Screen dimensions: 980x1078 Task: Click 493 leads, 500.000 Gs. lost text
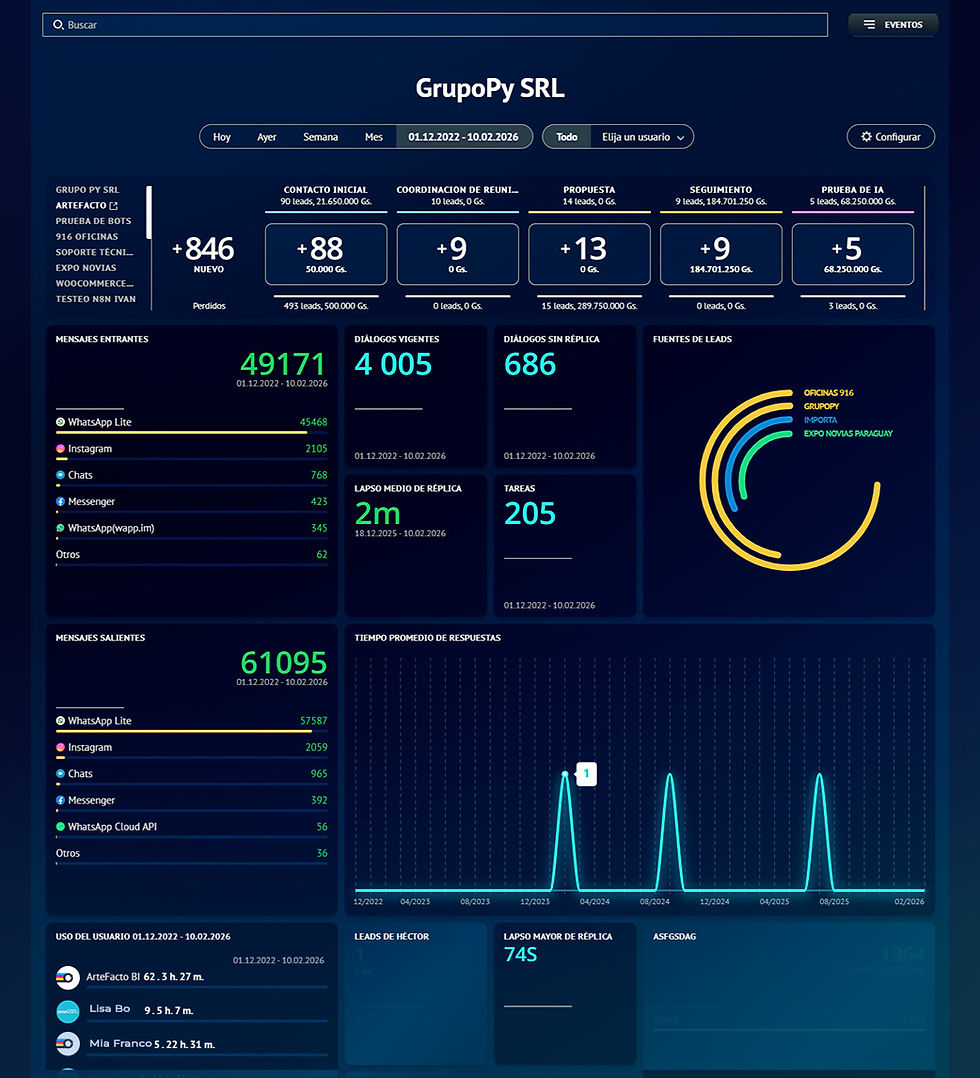click(x=326, y=306)
